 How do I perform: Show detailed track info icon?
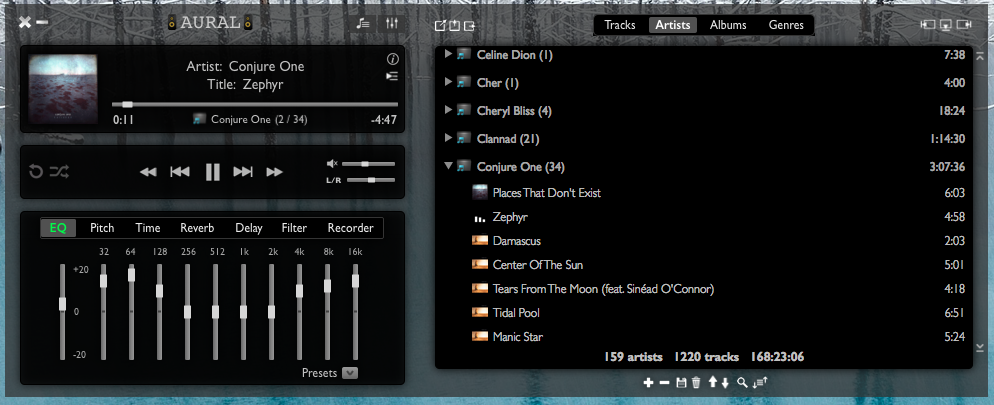coord(392,60)
